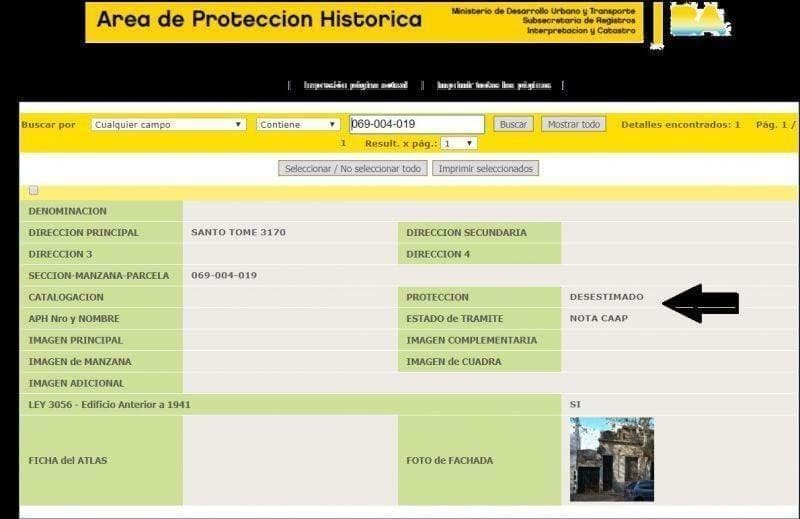Viewport: 800px width, 519px height.
Task: Click the black arrow pointing to DESESTIMADO
Action: coord(700,302)
